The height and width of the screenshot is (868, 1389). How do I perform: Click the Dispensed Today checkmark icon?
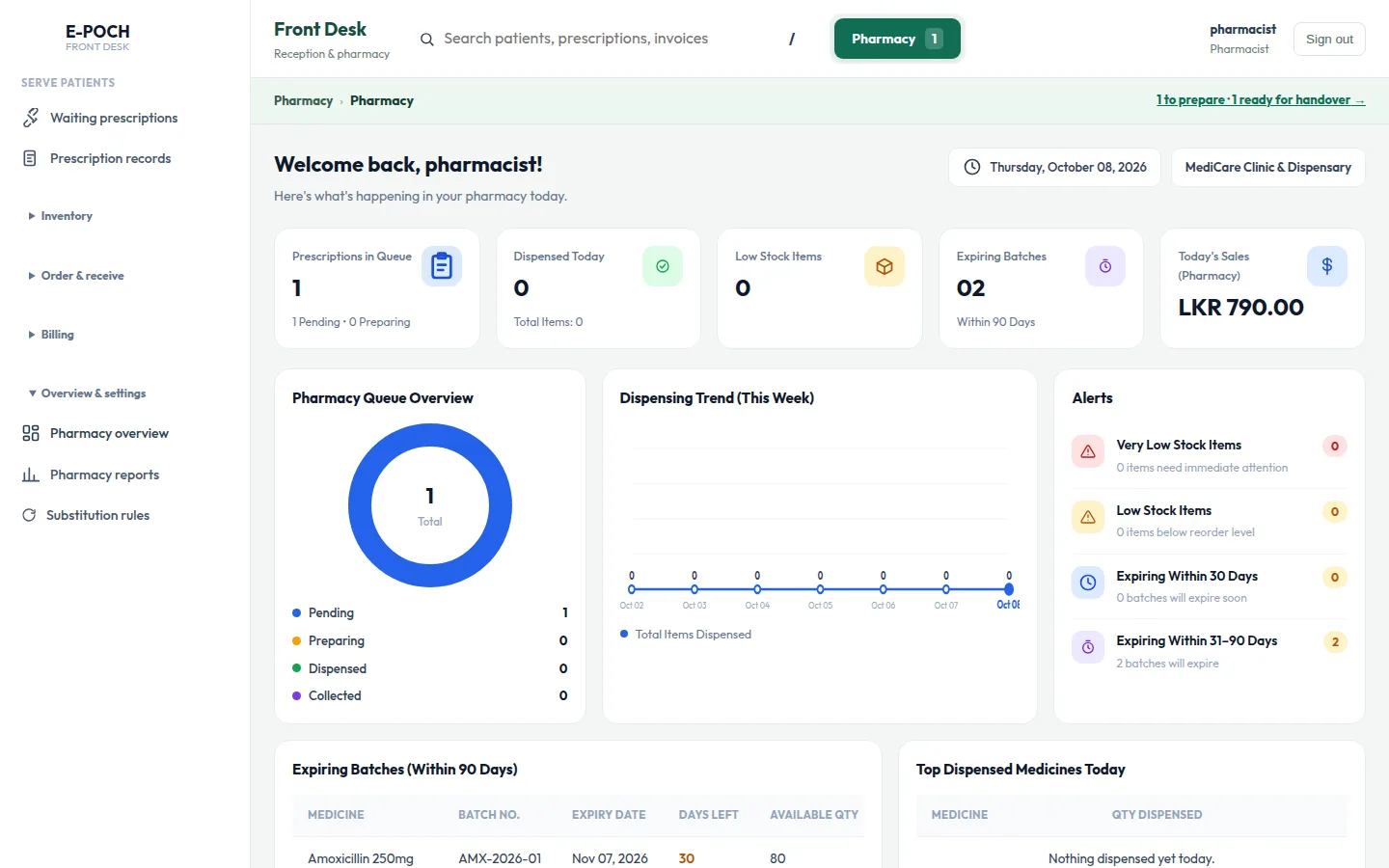coord(663,266)
